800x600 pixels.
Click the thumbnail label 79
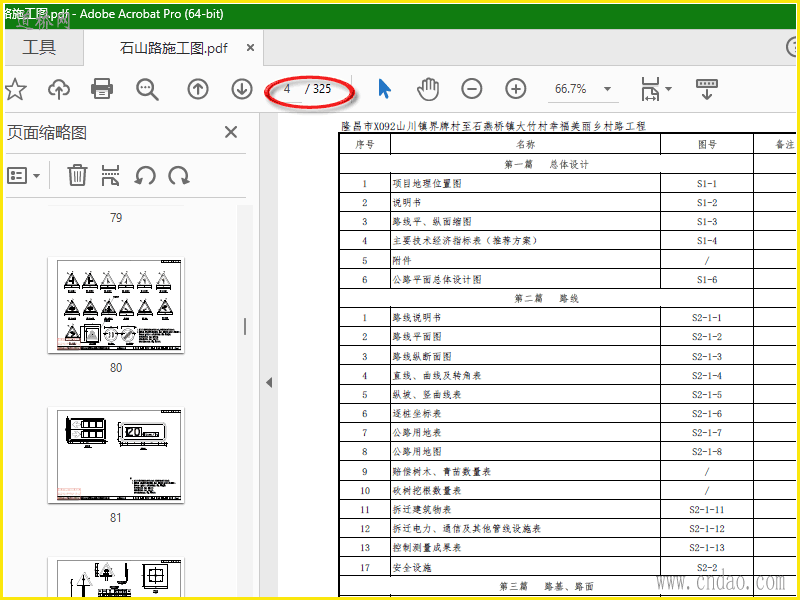pyautogui.click(x=116, y=218)
